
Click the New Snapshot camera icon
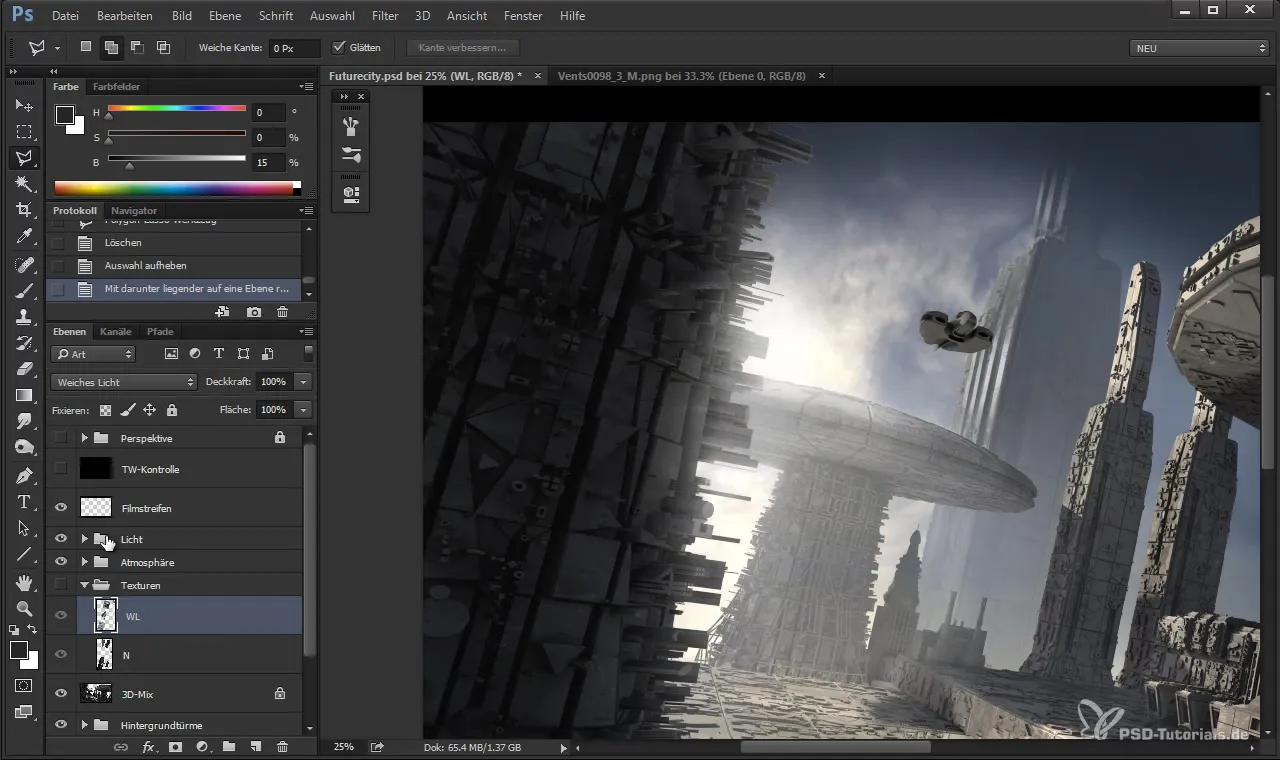pos(254,313)
